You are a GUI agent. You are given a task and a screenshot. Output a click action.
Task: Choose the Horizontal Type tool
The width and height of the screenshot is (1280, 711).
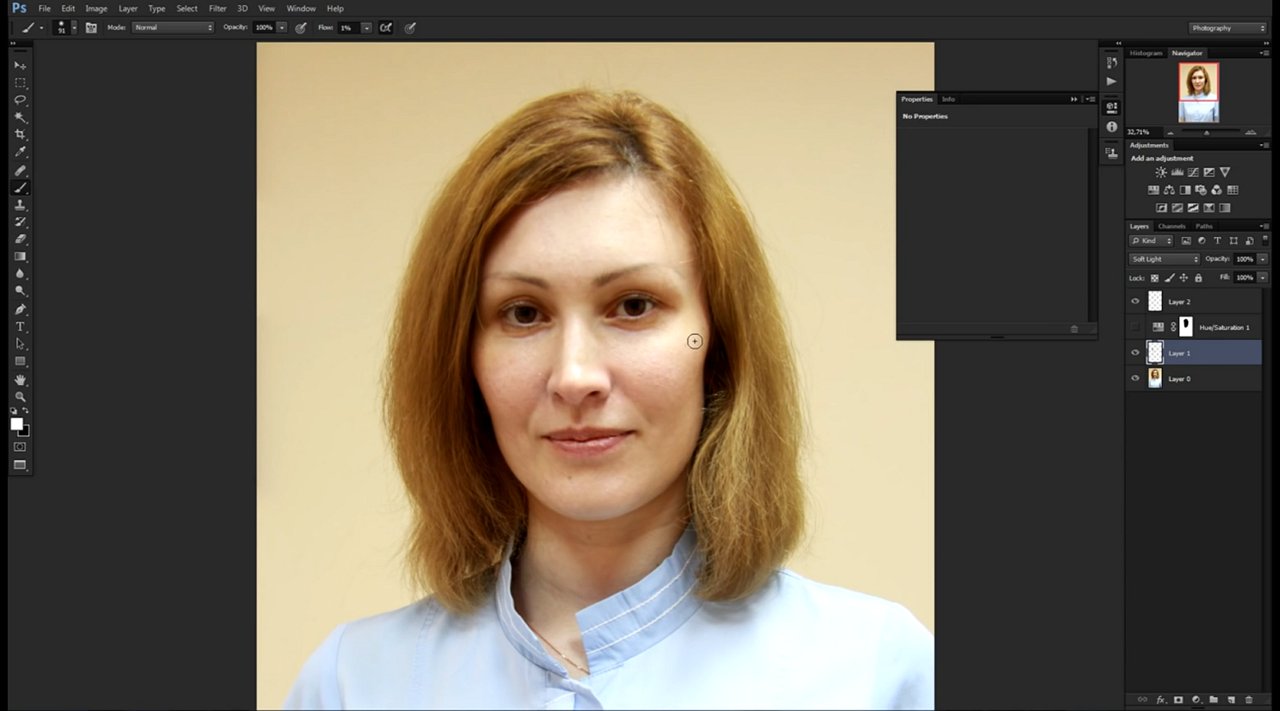(x=20, y=326)
